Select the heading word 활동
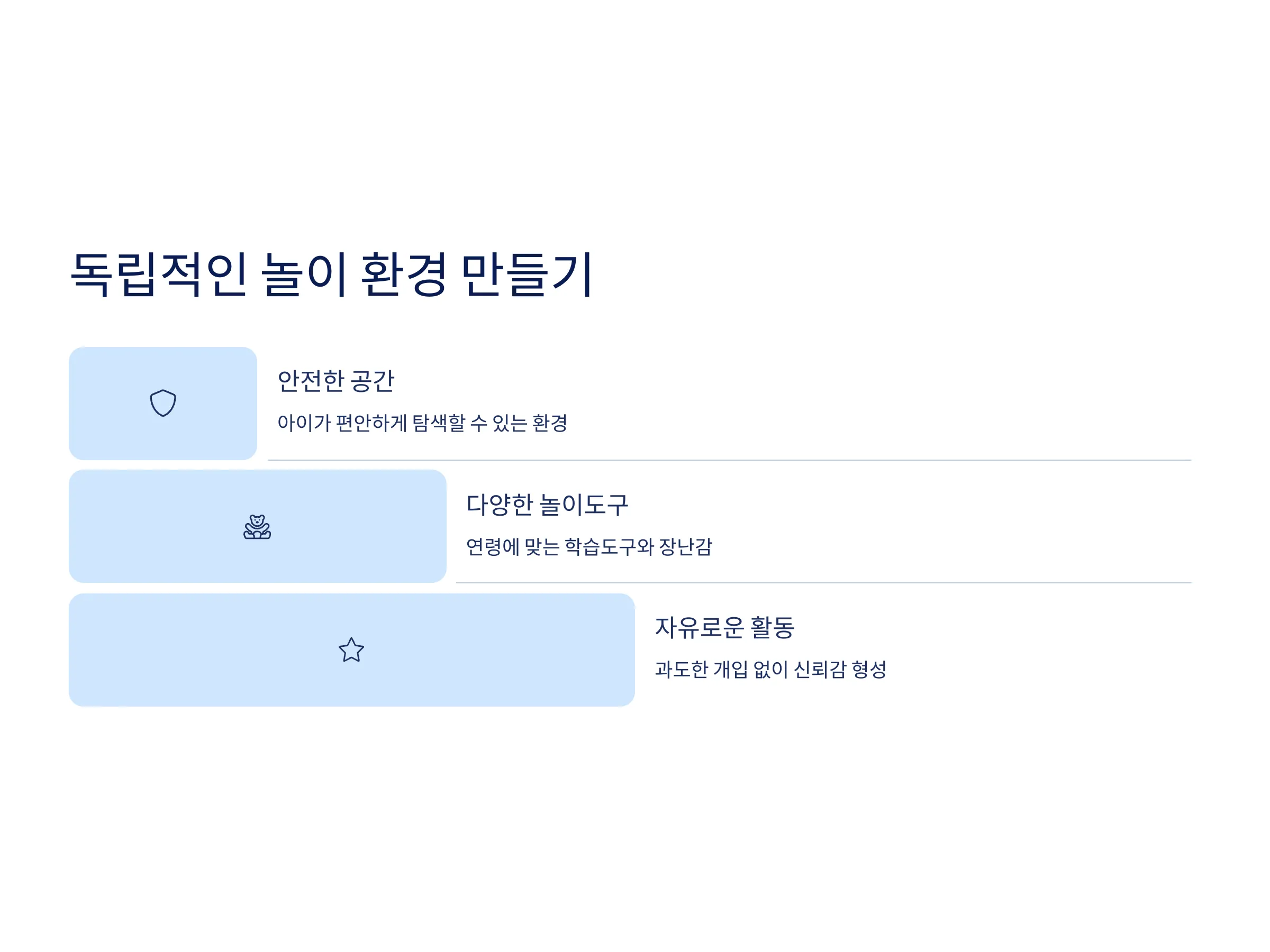Viewport: 1270px width, 952px height. click(772, 627)
